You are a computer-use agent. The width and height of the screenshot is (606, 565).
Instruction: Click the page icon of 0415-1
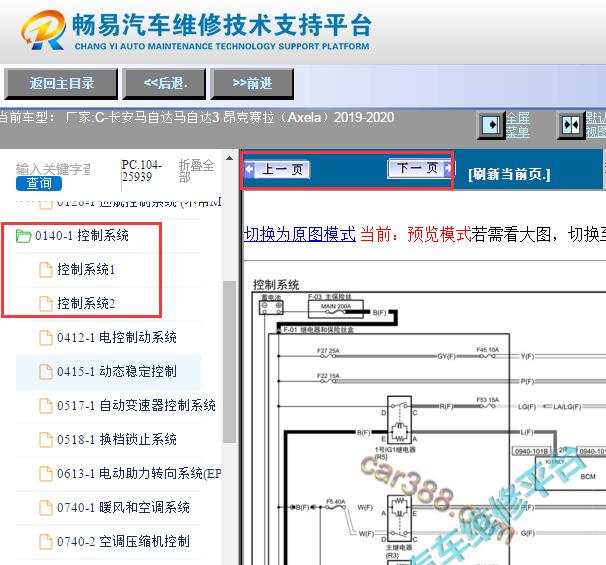tap(46, 371)
